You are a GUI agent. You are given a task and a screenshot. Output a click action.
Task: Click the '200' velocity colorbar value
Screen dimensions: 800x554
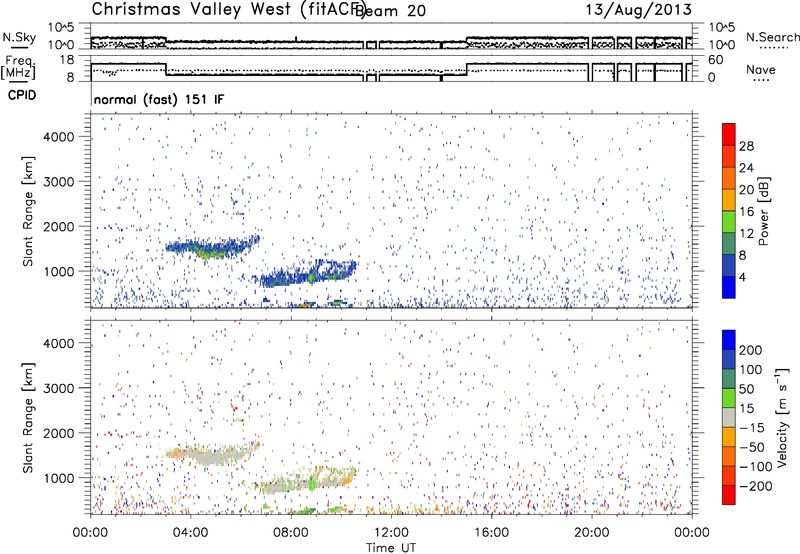751,350
